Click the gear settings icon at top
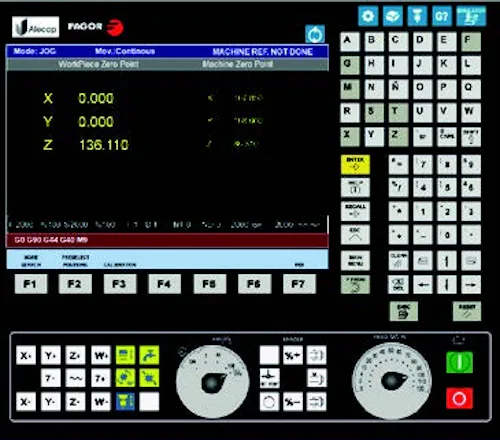Image resolution: width=500 pixels, height=440 pixels. pos(368,16)
